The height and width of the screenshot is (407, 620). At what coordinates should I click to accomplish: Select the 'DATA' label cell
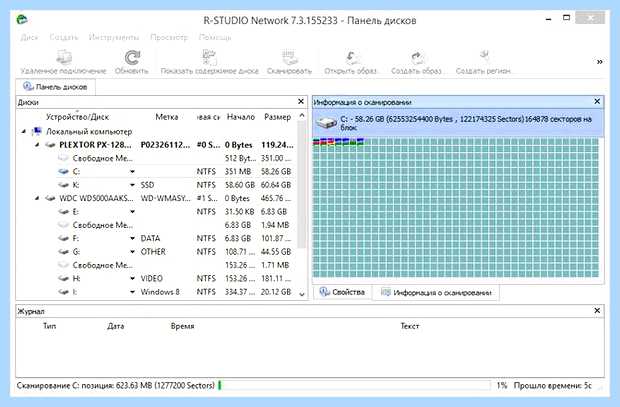pos(151,239)
